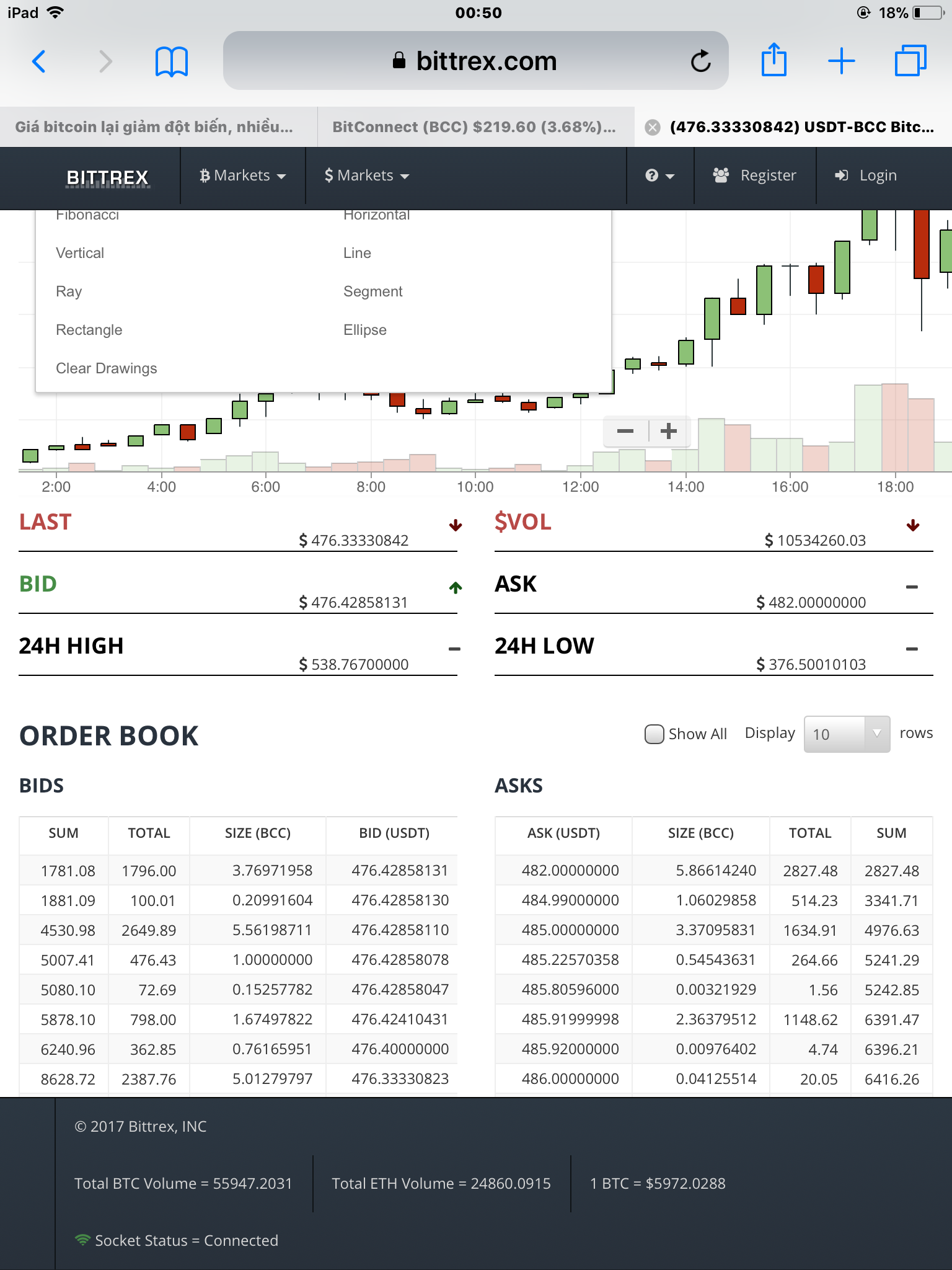Click the asks SIZE (BCC) header
952x1270 pixels.
(x=701, y=833)
